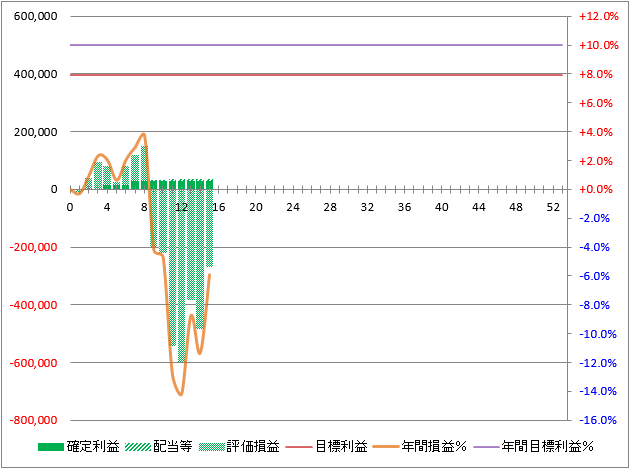
Task: Click week 40 on the horizontal axis
Action: tap(442, 207)
